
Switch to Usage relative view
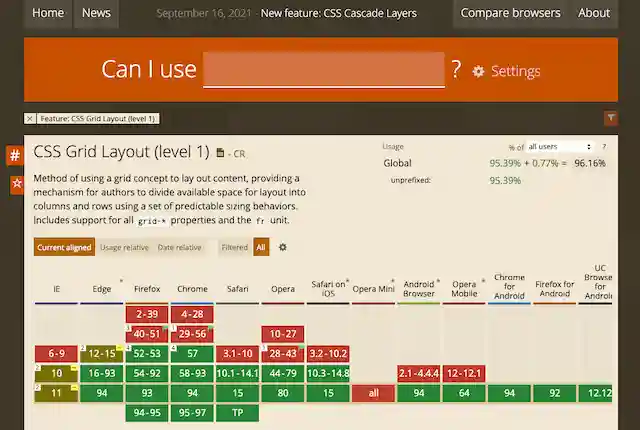pos(124,247)
